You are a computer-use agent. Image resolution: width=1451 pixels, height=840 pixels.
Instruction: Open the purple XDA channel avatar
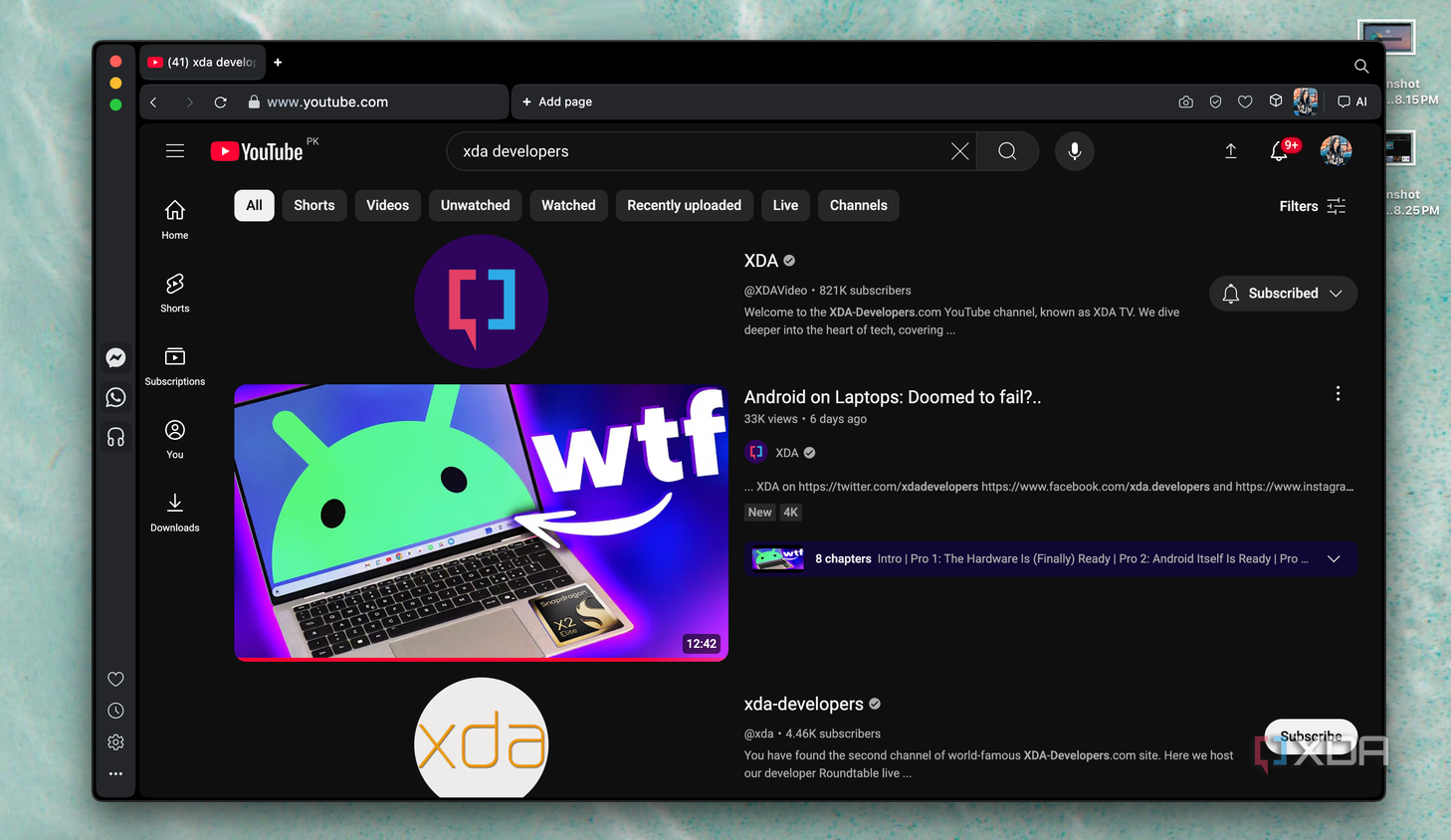pos(481,302)
